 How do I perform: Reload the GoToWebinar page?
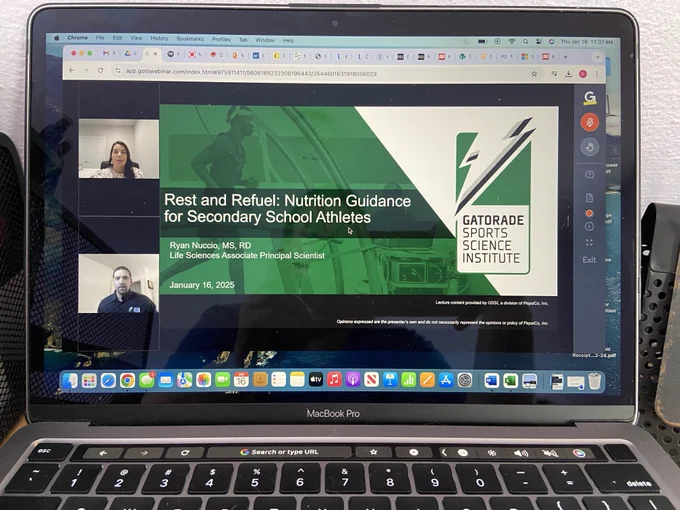pos(101,70)
